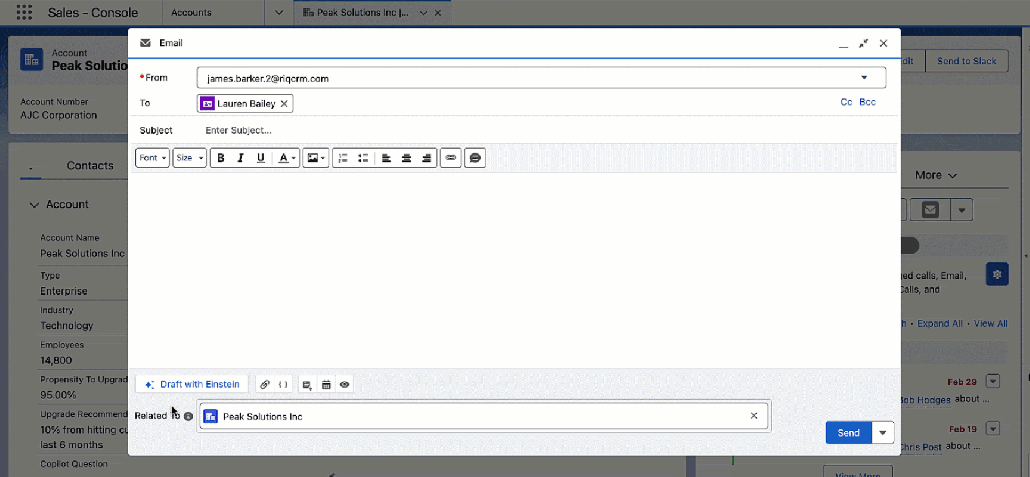
Task: Click the calendar icon in the bottom toolbar
Action: (x=326, y=384)
